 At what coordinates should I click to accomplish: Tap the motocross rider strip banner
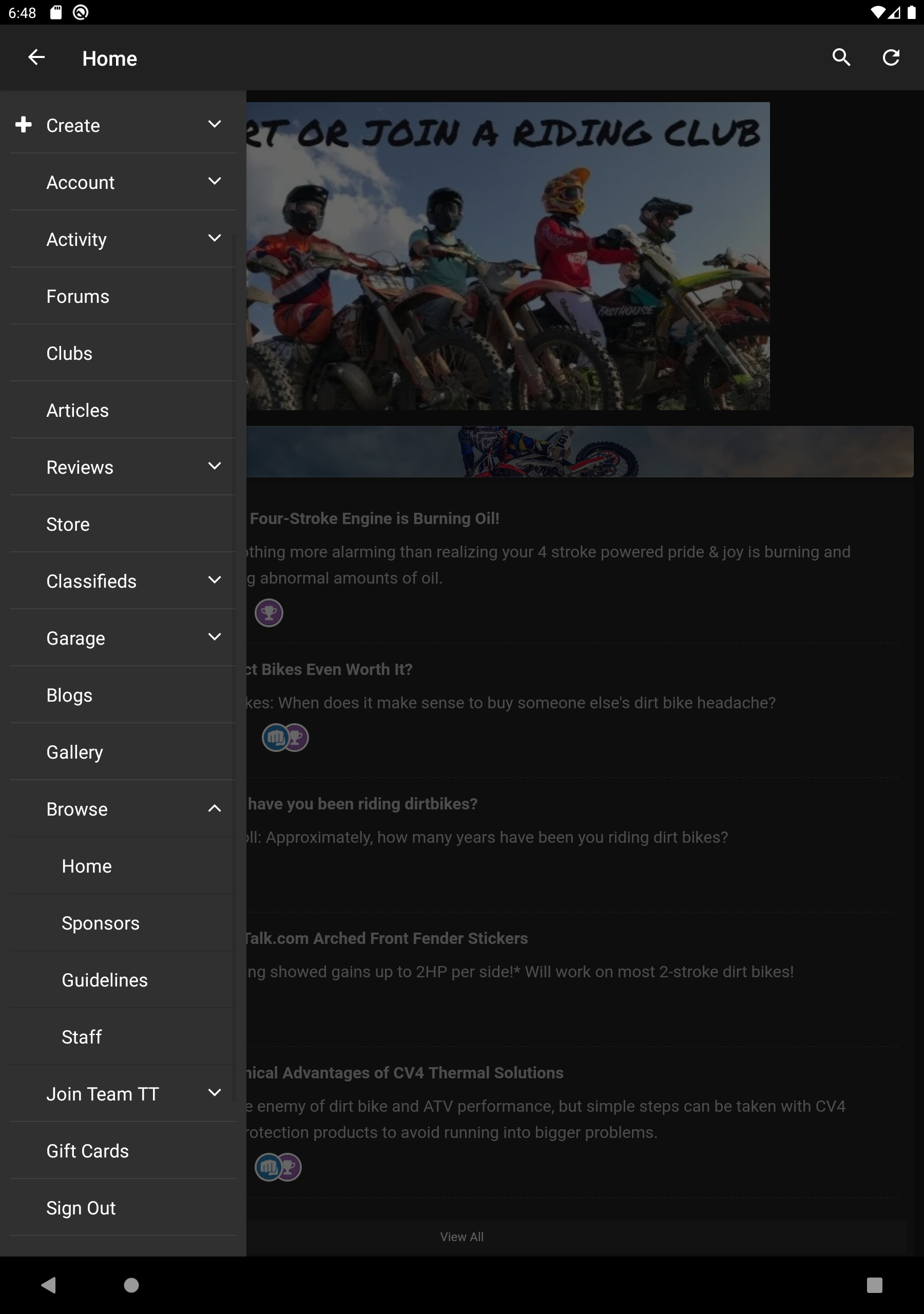(580, 452)
